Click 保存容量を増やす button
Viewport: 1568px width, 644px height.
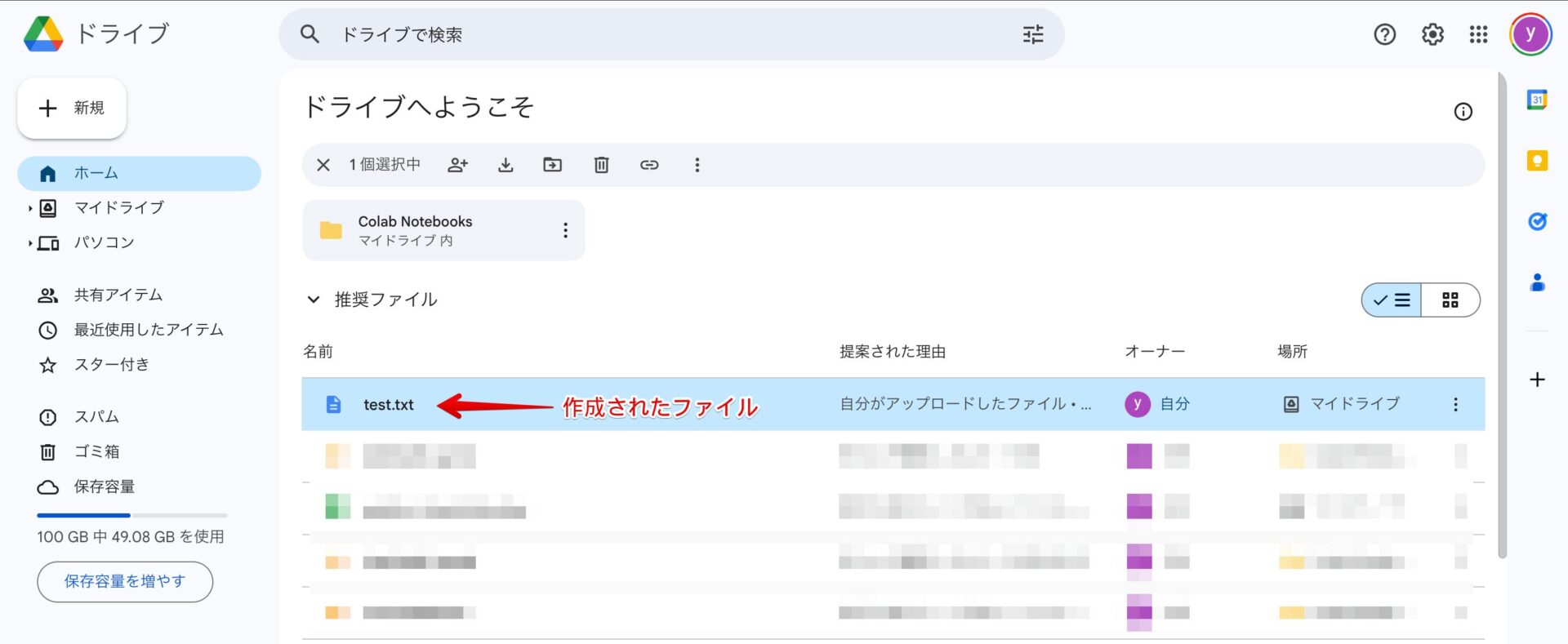pos(125,581)
